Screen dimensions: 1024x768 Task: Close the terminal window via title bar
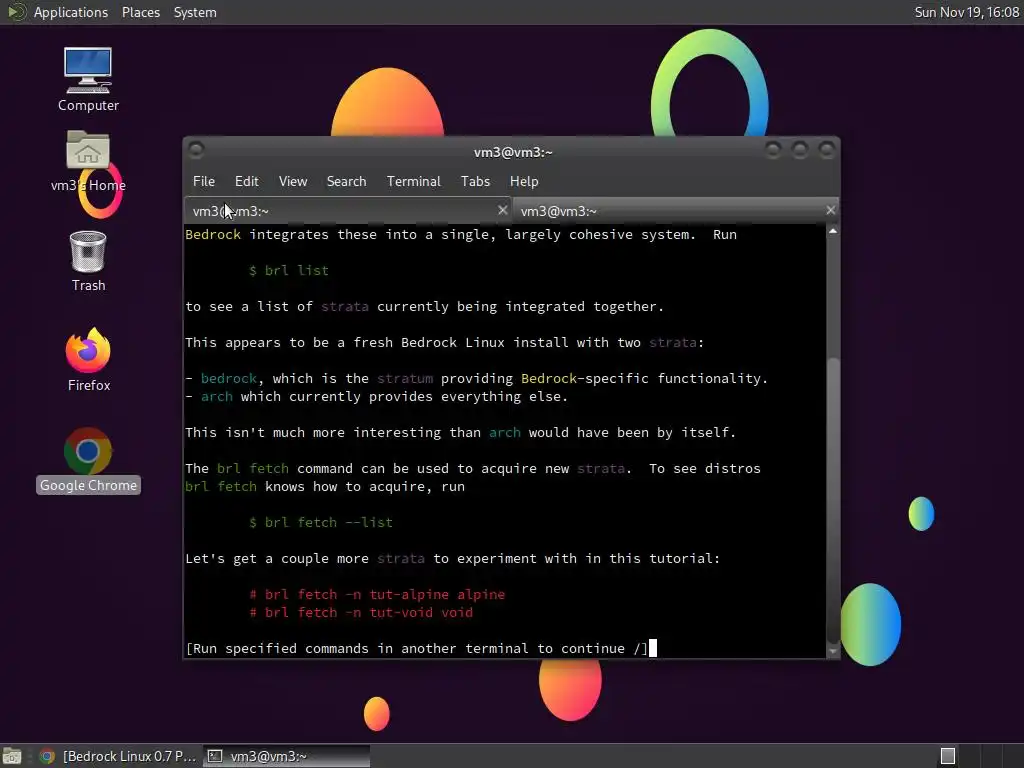826,151
